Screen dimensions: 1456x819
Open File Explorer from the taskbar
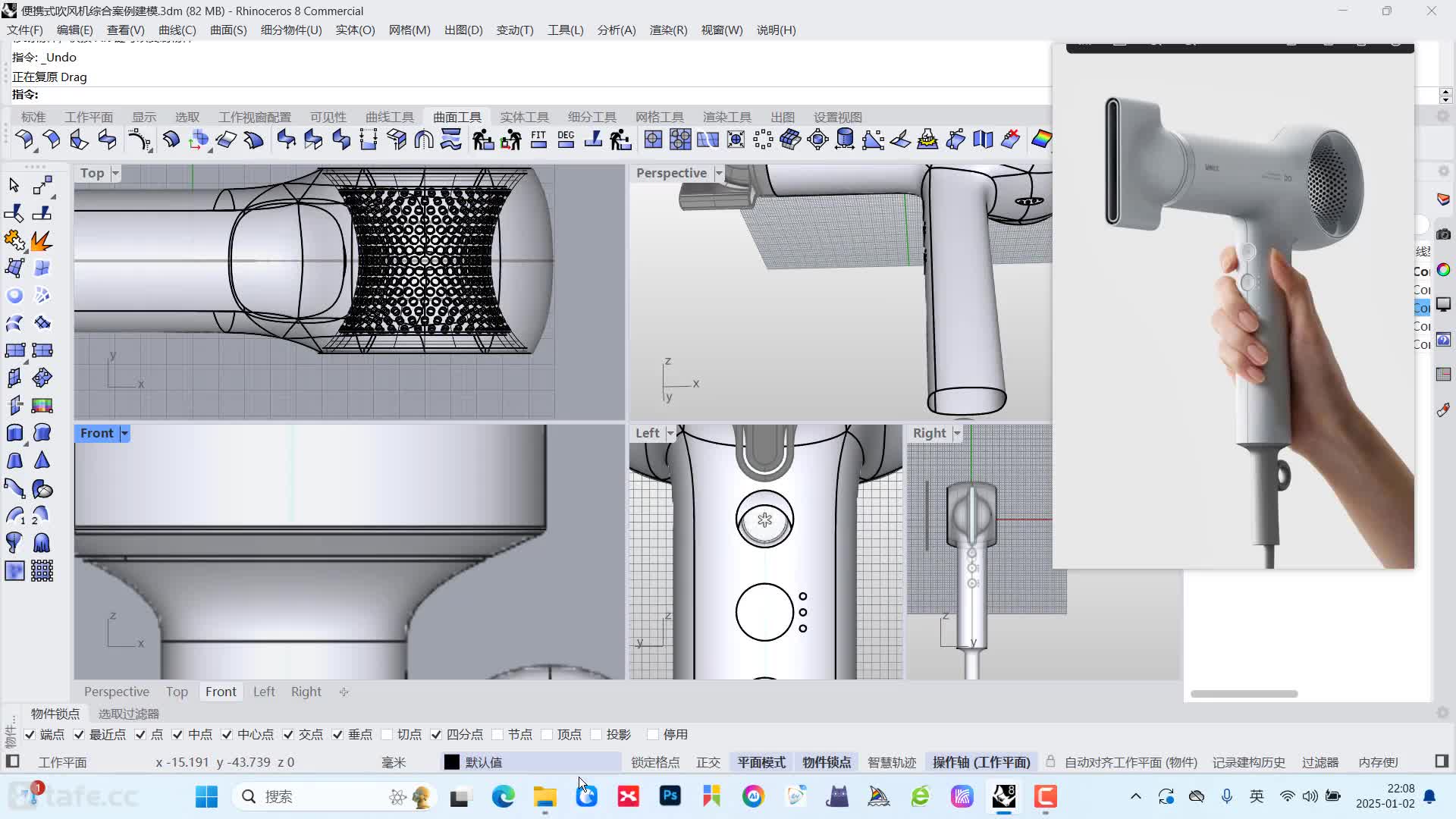tap(545, 796)
